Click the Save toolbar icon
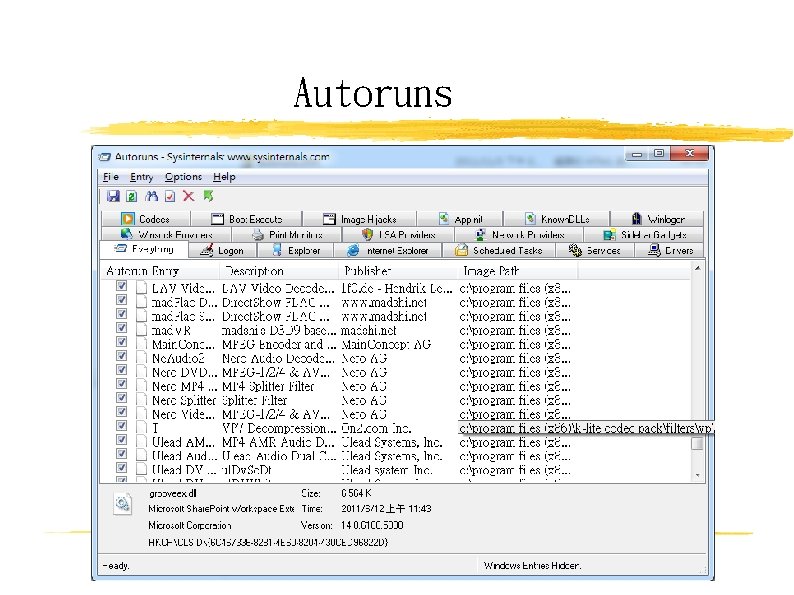794x595 pixels. point(113,196)
